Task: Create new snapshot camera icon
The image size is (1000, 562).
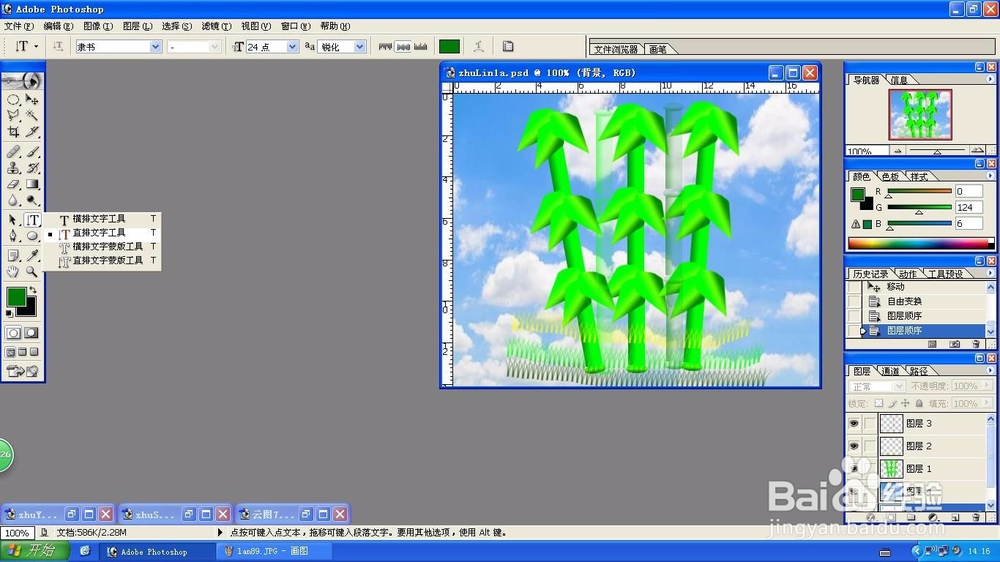Action: (x=954, y=344)
